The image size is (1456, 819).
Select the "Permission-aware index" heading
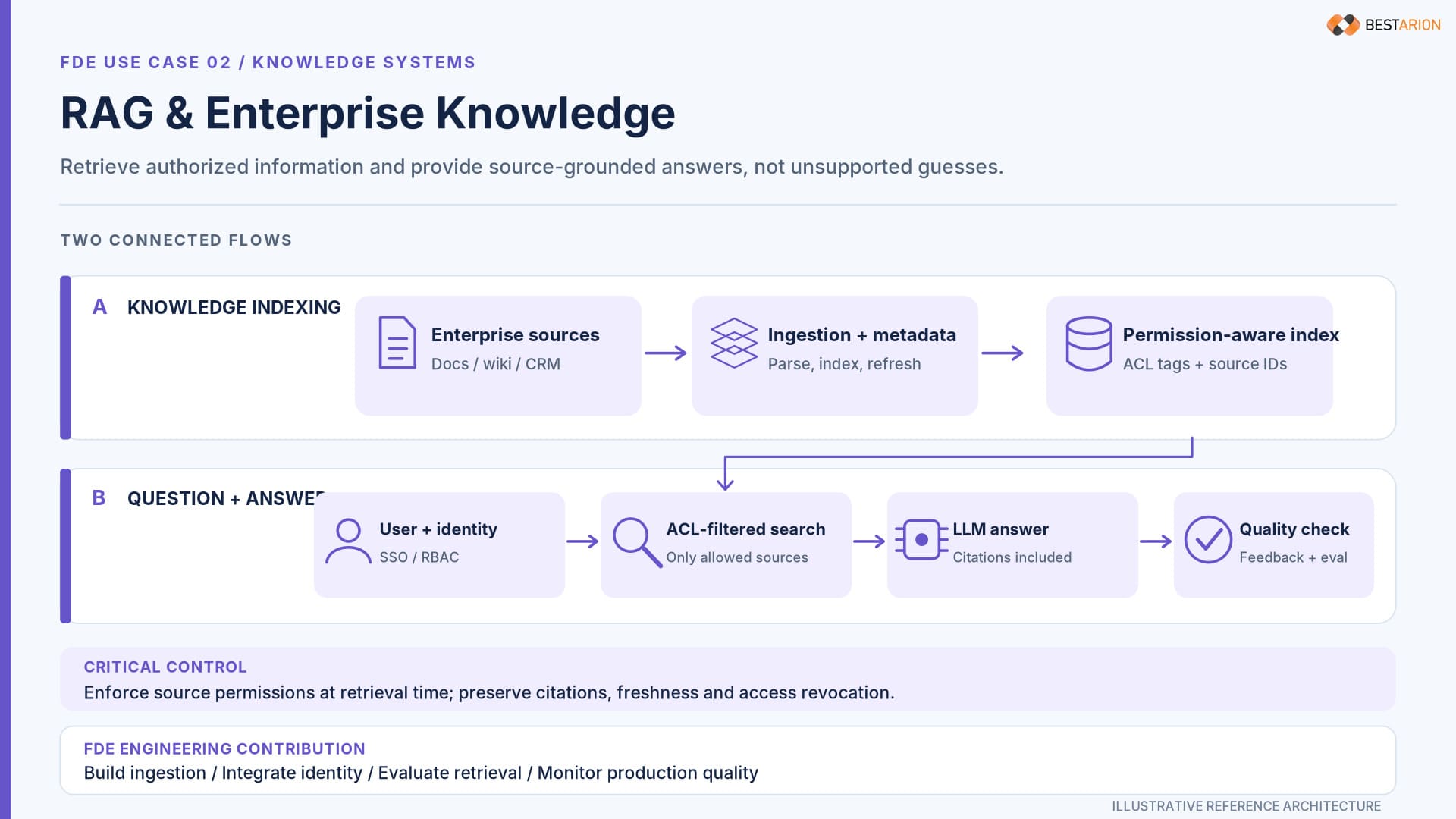(1230, 334)
